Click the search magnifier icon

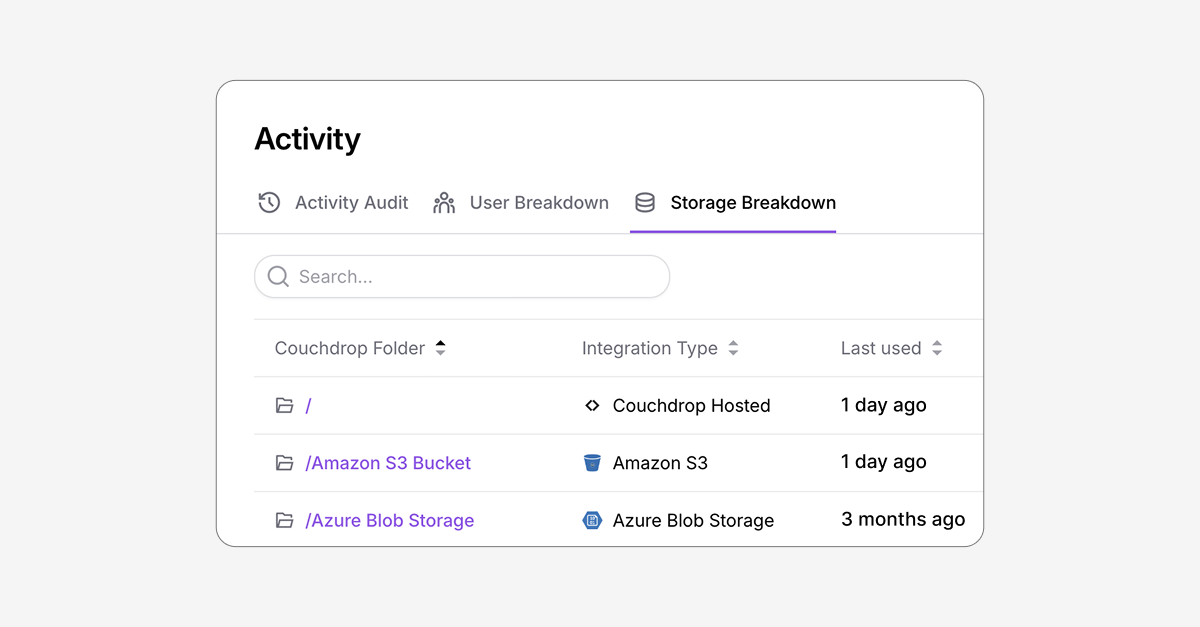(x=279, y=277)
